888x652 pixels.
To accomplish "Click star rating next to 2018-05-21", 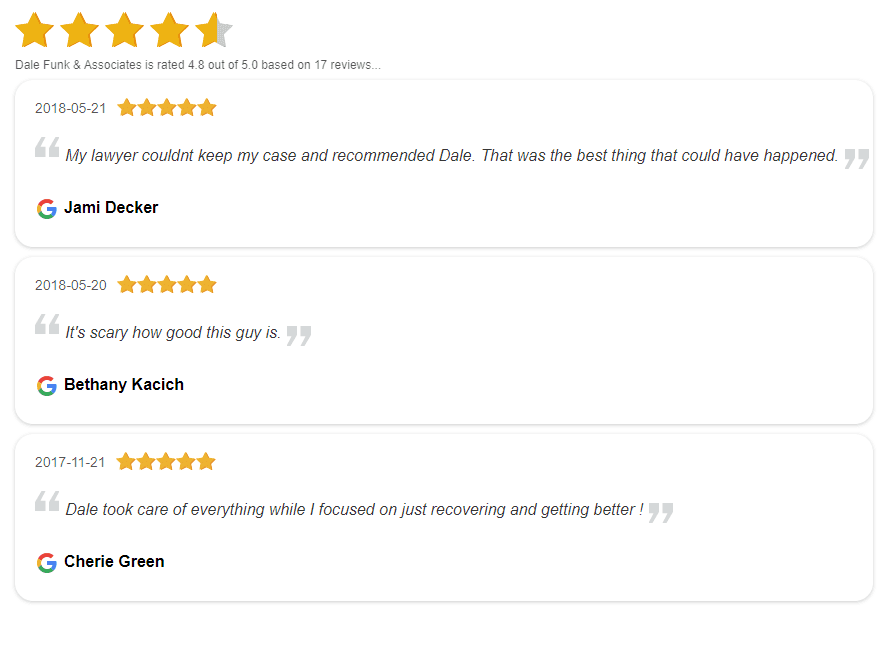I will click(166, 108).
